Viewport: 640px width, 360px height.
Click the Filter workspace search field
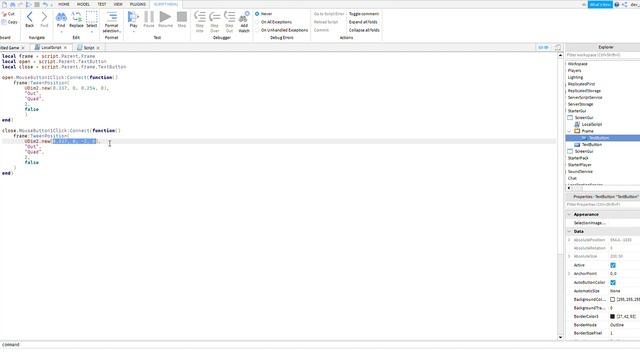(x=603, y=55)
